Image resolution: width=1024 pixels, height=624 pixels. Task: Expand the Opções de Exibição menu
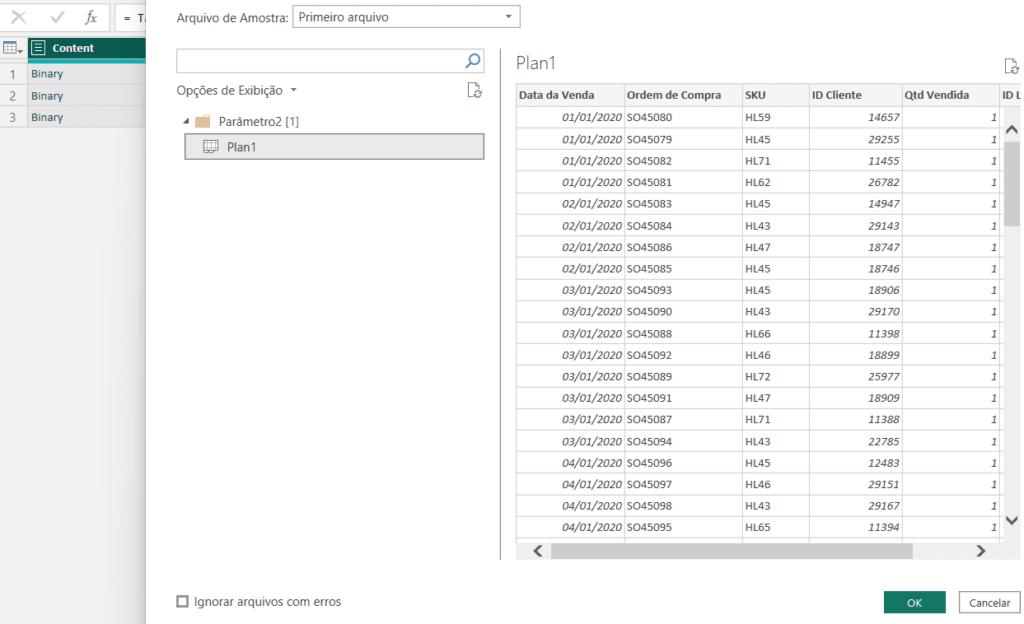click(x=236, y=90)
